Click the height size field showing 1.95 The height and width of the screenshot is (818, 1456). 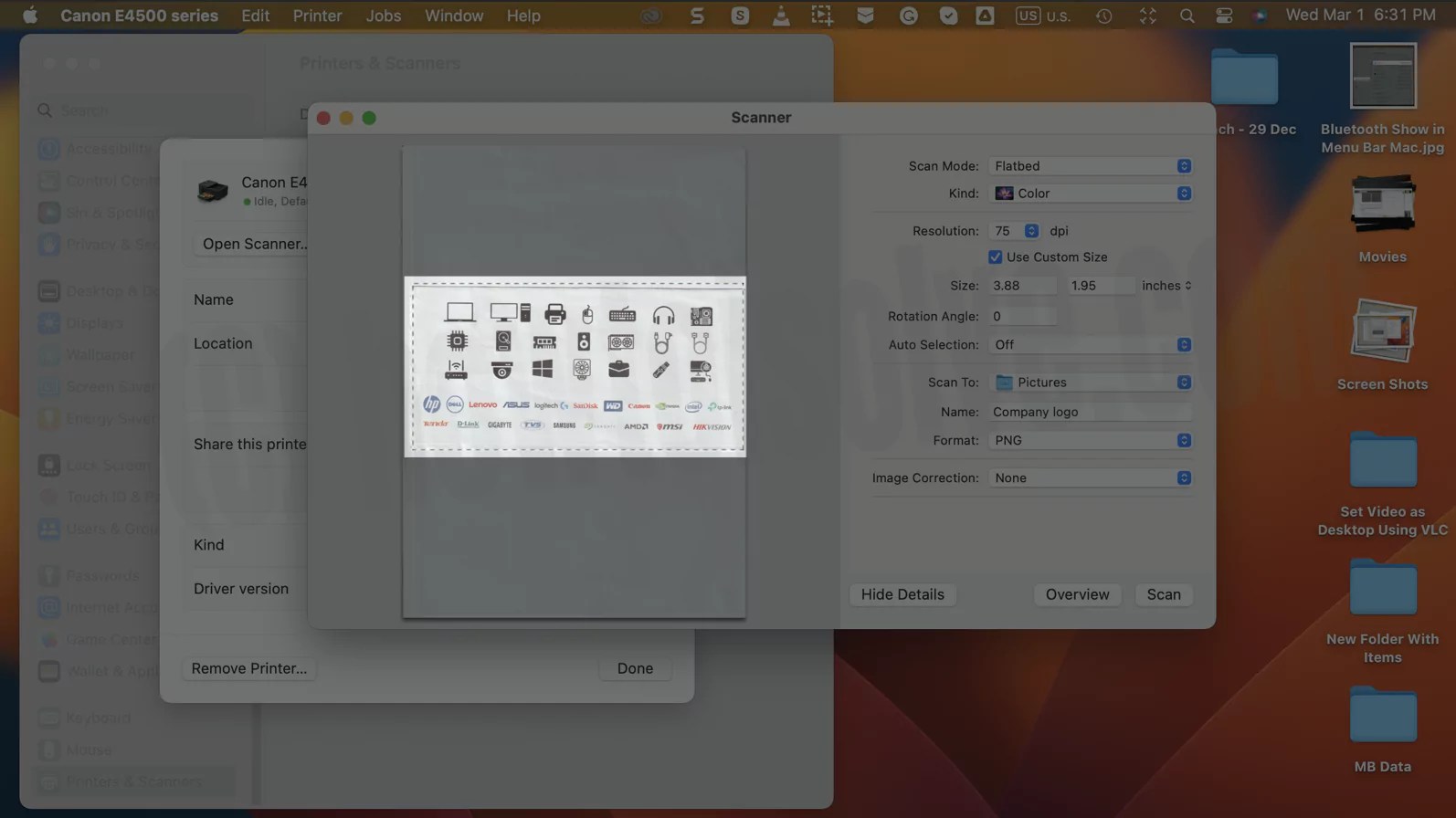1101,286
